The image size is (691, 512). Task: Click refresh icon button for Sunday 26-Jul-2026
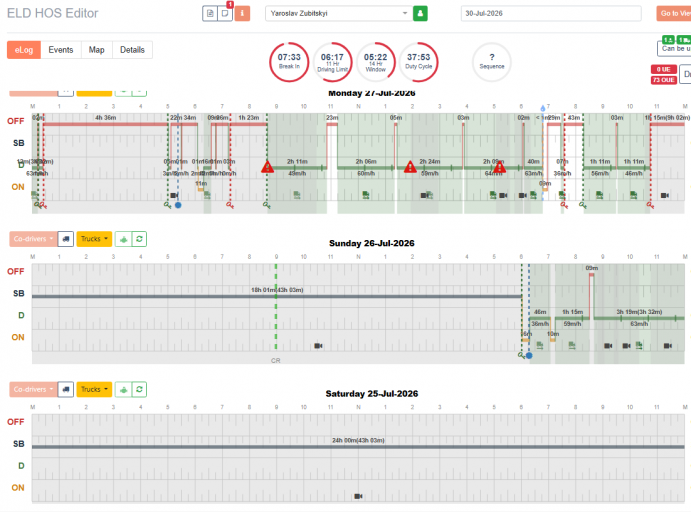pyautogui.click(x=139, y=239)
